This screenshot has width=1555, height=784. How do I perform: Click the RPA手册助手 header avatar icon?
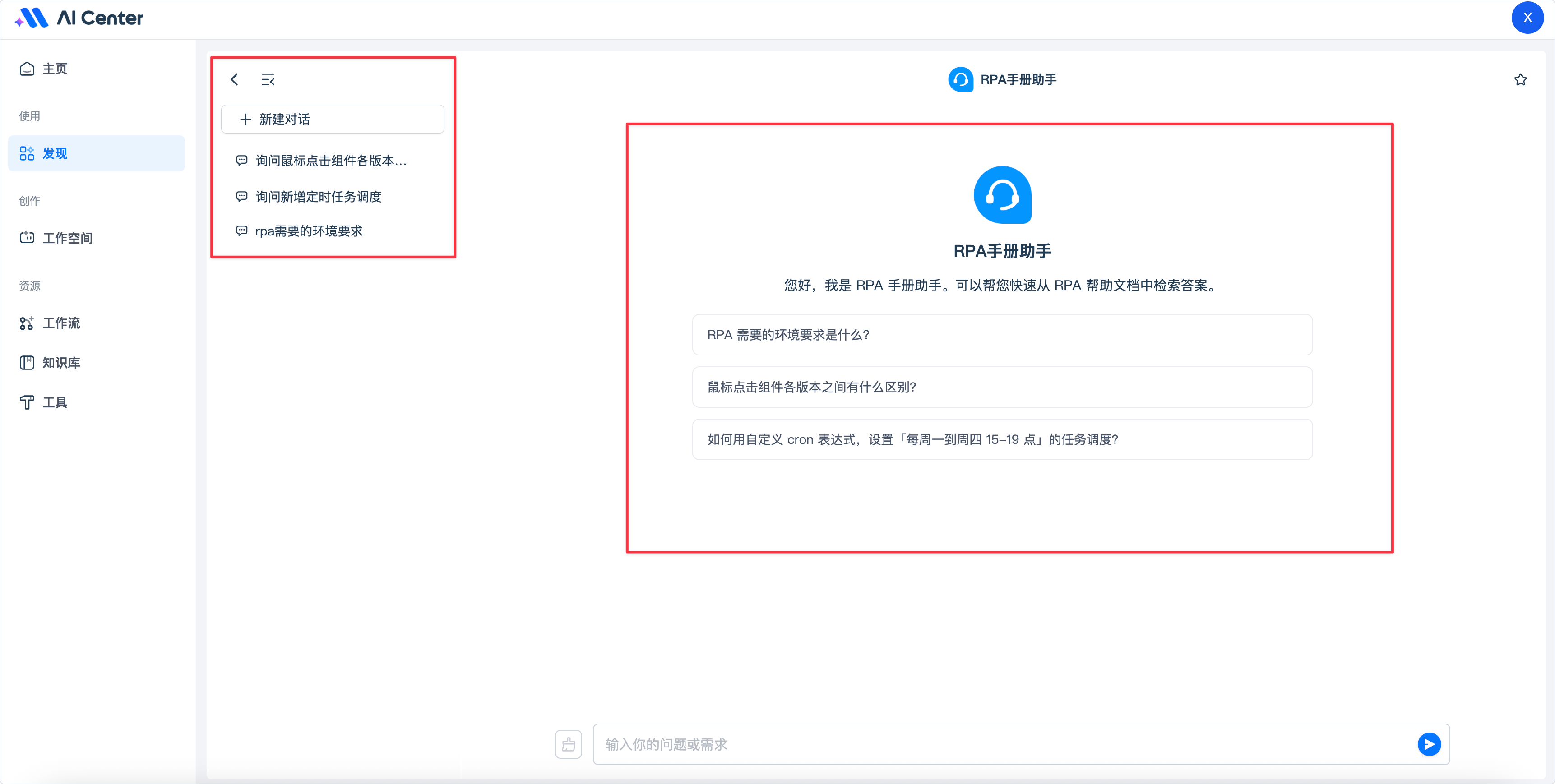tap(960, 80)
